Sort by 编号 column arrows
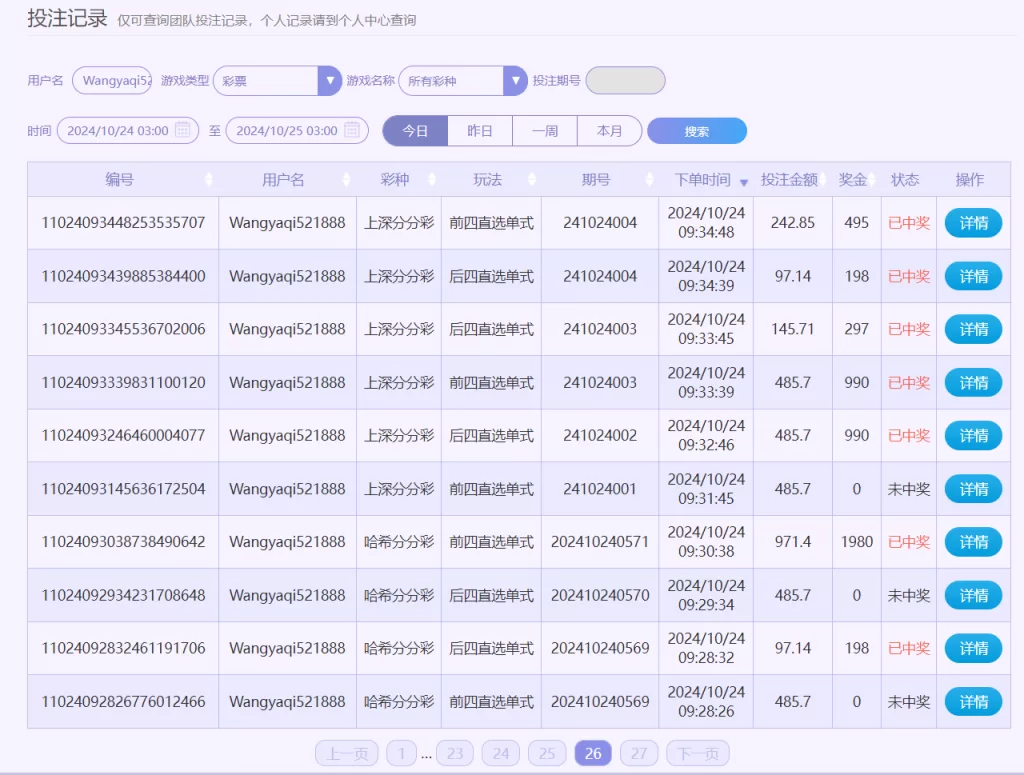Image resolution: width=1024 pixels, height=775 pixels. pos(208,180)
